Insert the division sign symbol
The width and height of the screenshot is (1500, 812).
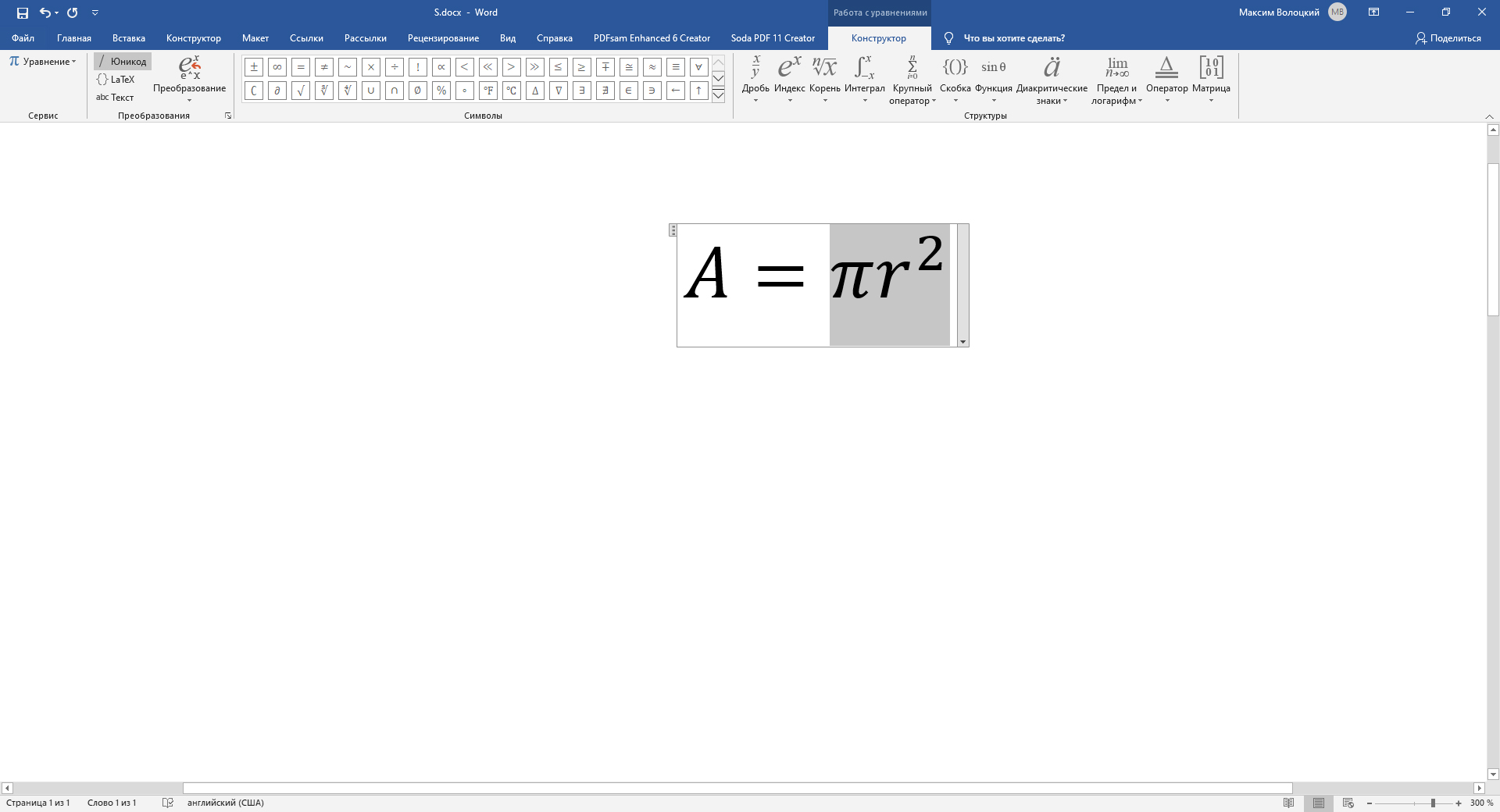[x=395, y=67]
